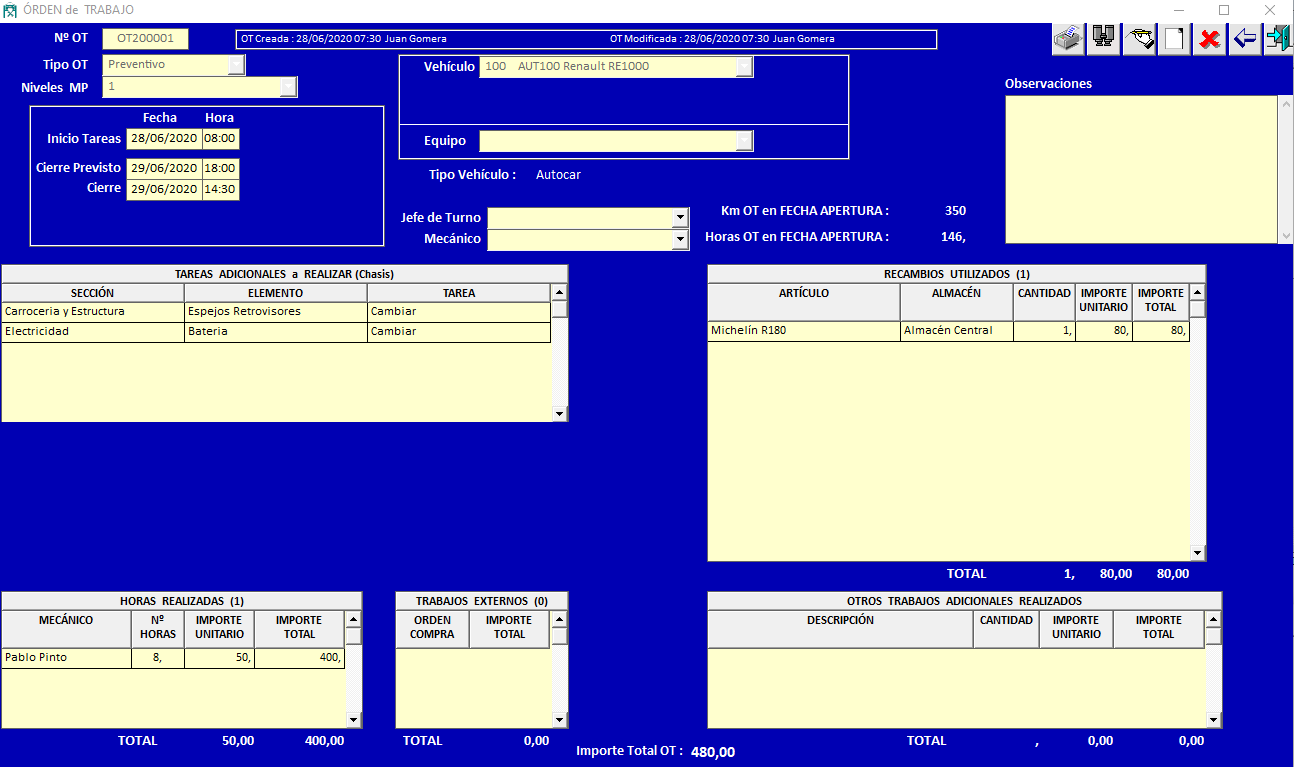Click the Inicio Tareas hour 08:00
This screenshot has height=767, width=1294.
pos(221,139)
